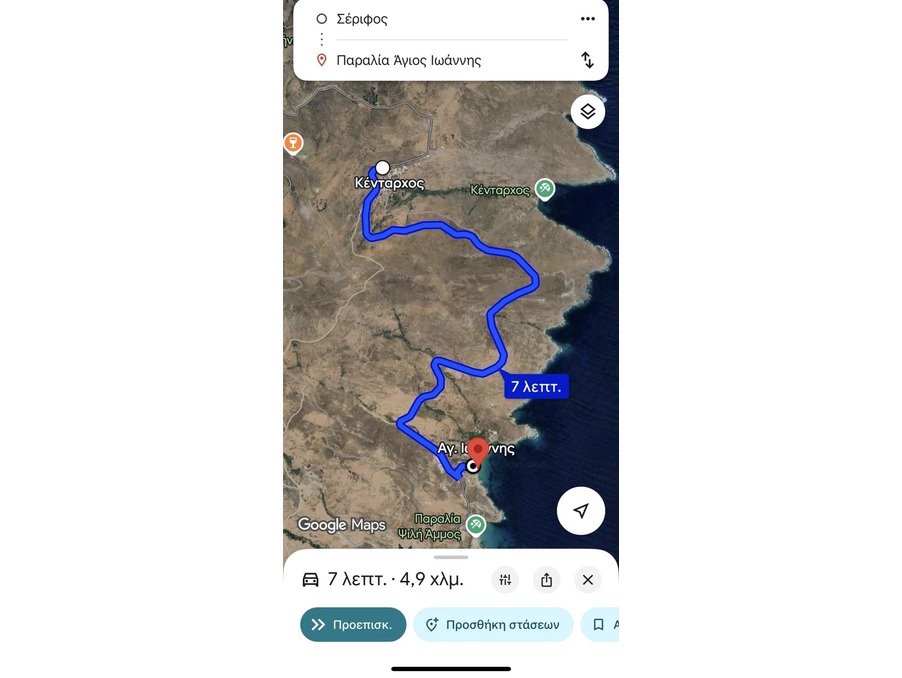902x678 pixels.
Task: Tap the route options sliders icon
Action: (x=505, y=580)
